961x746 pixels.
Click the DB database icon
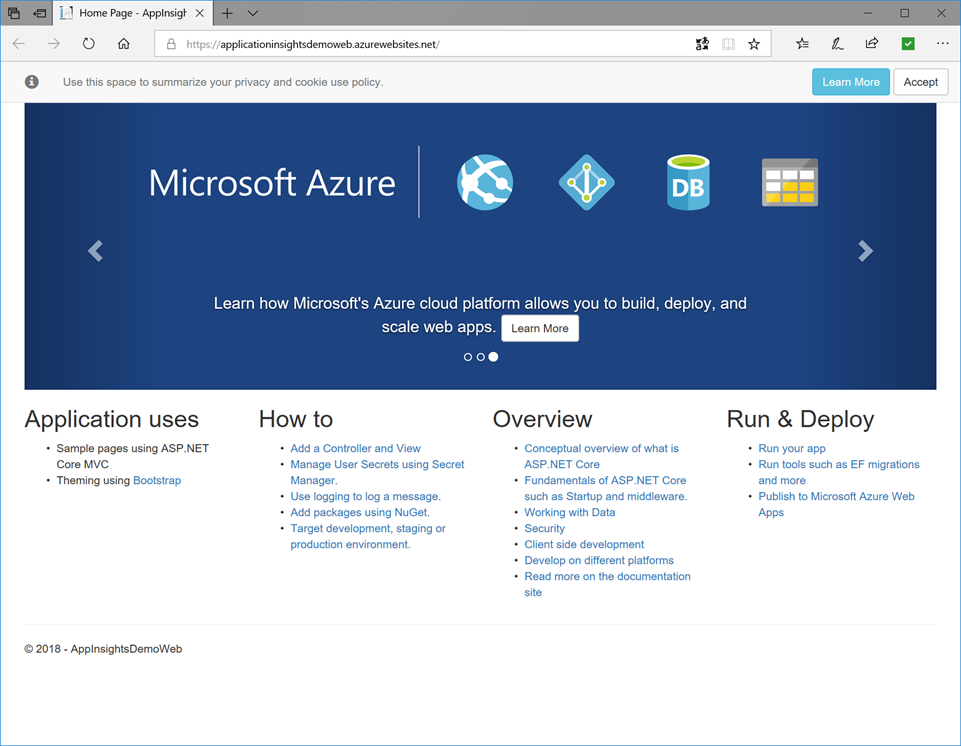click(x=688, y=182)
